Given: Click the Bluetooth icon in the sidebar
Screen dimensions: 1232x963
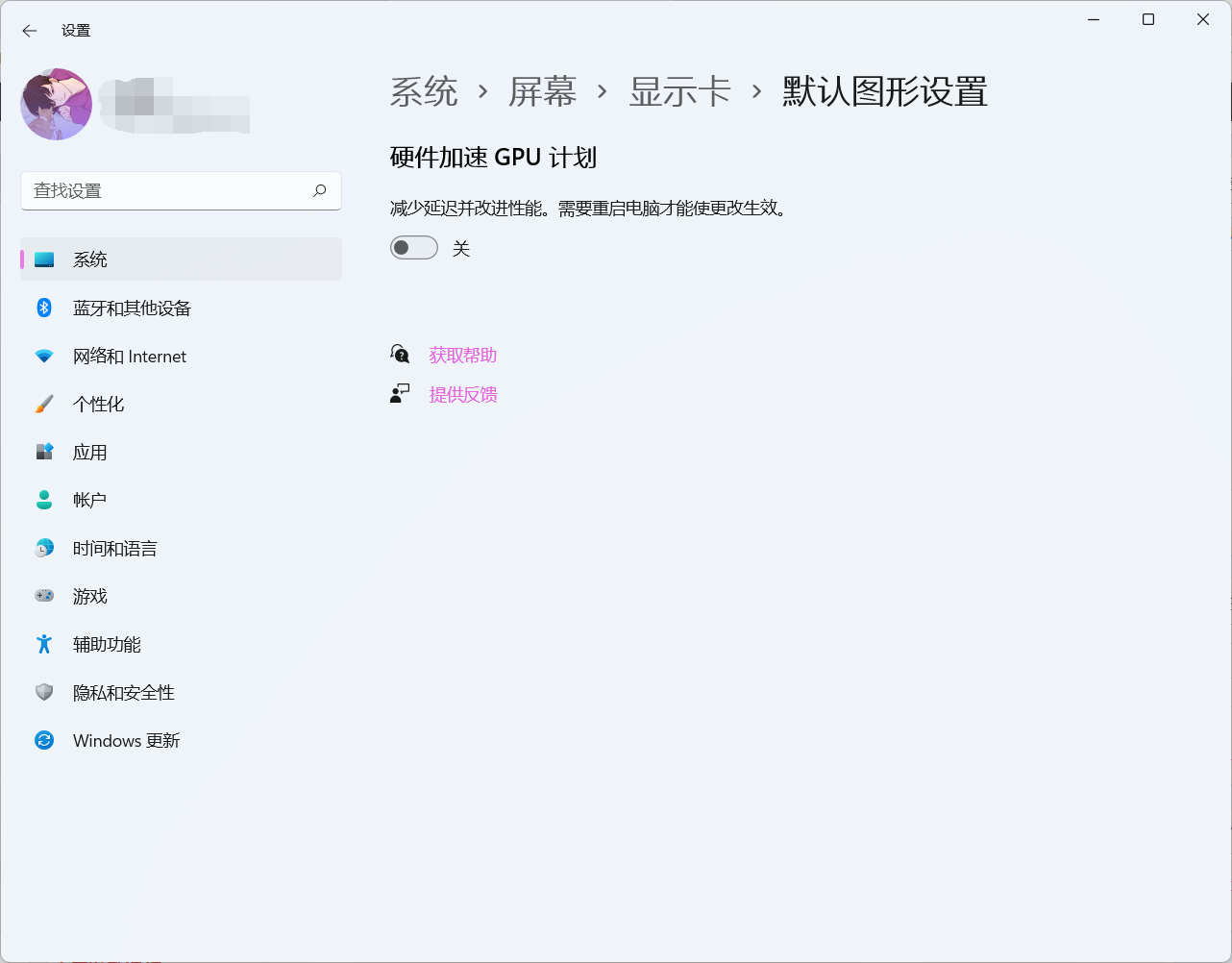Looking at the screenshot, I should (x=44, y=308).
